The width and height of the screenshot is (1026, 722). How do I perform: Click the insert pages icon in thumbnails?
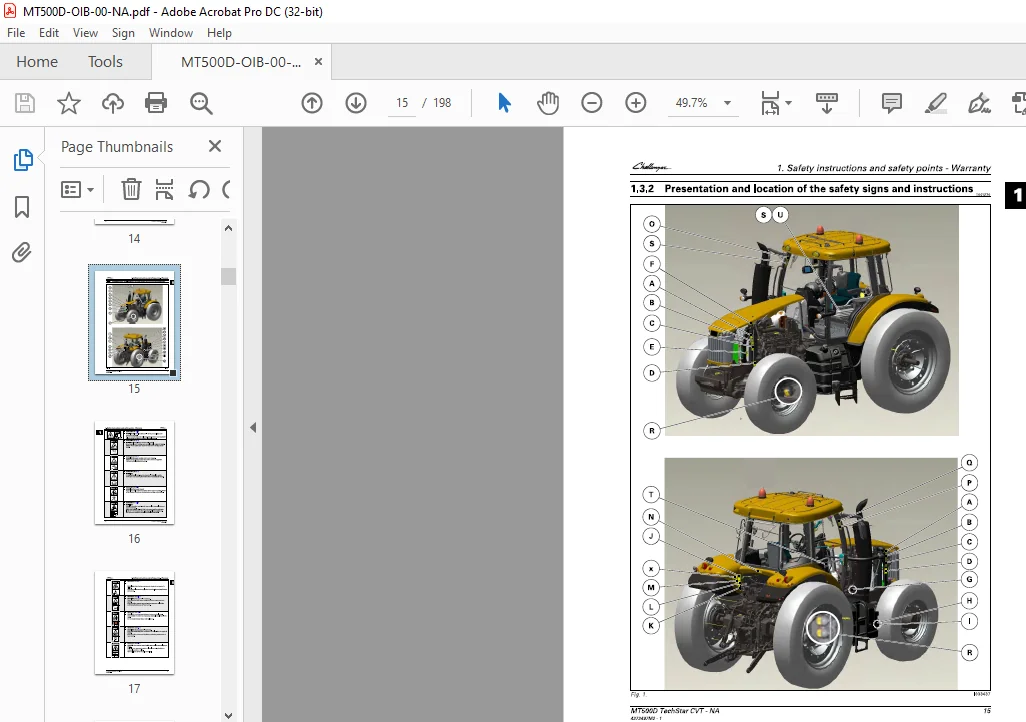[164, 189]
